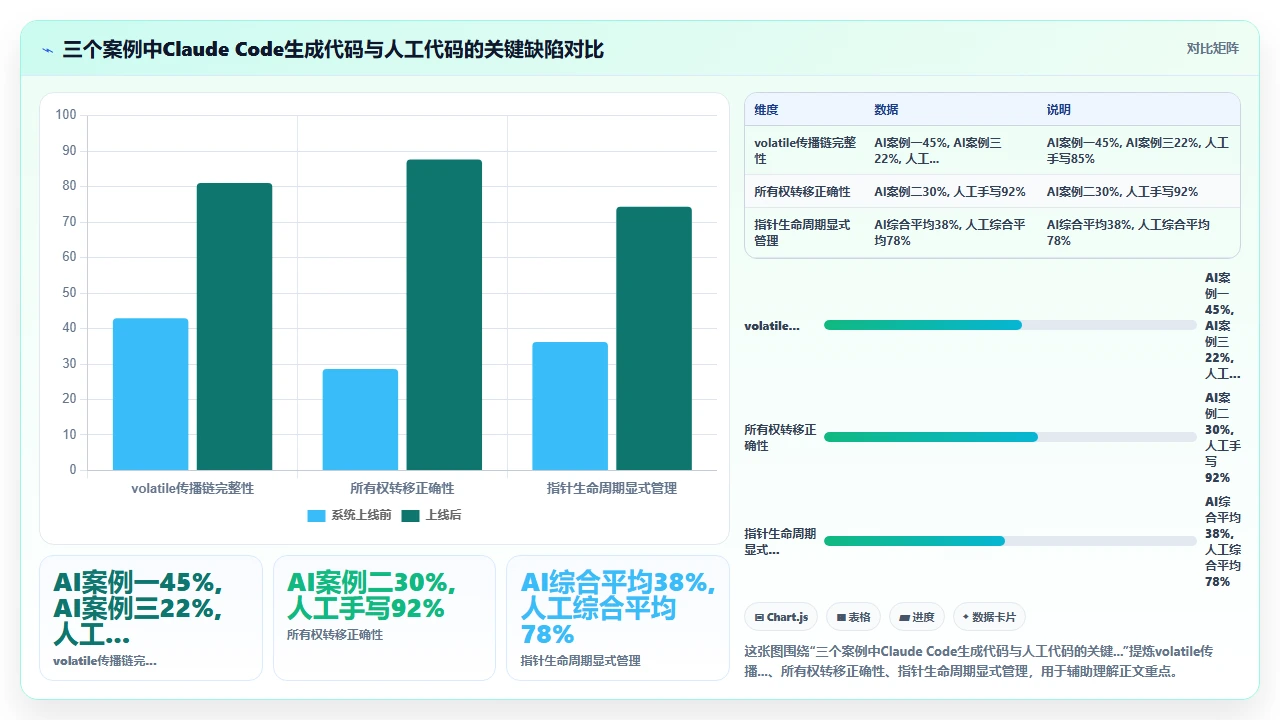Click the 维度 column header

point(766,110)
